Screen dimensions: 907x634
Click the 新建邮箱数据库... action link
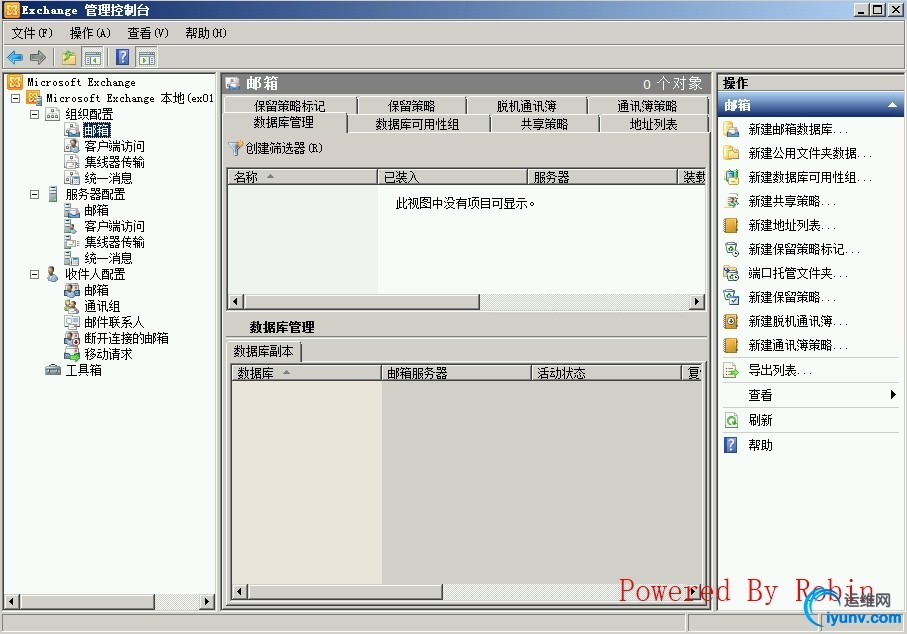tap(798, 129)
